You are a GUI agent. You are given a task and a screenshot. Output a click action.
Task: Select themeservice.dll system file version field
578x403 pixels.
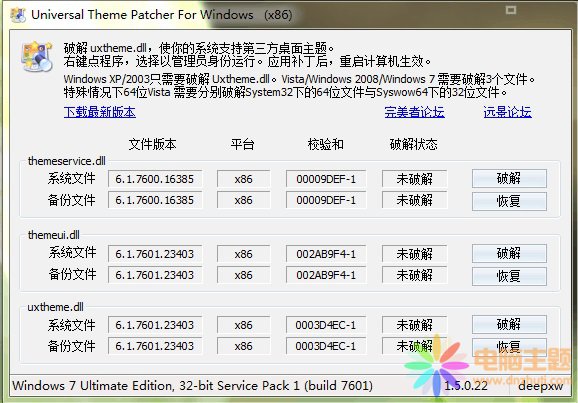(x=155, y=179)
